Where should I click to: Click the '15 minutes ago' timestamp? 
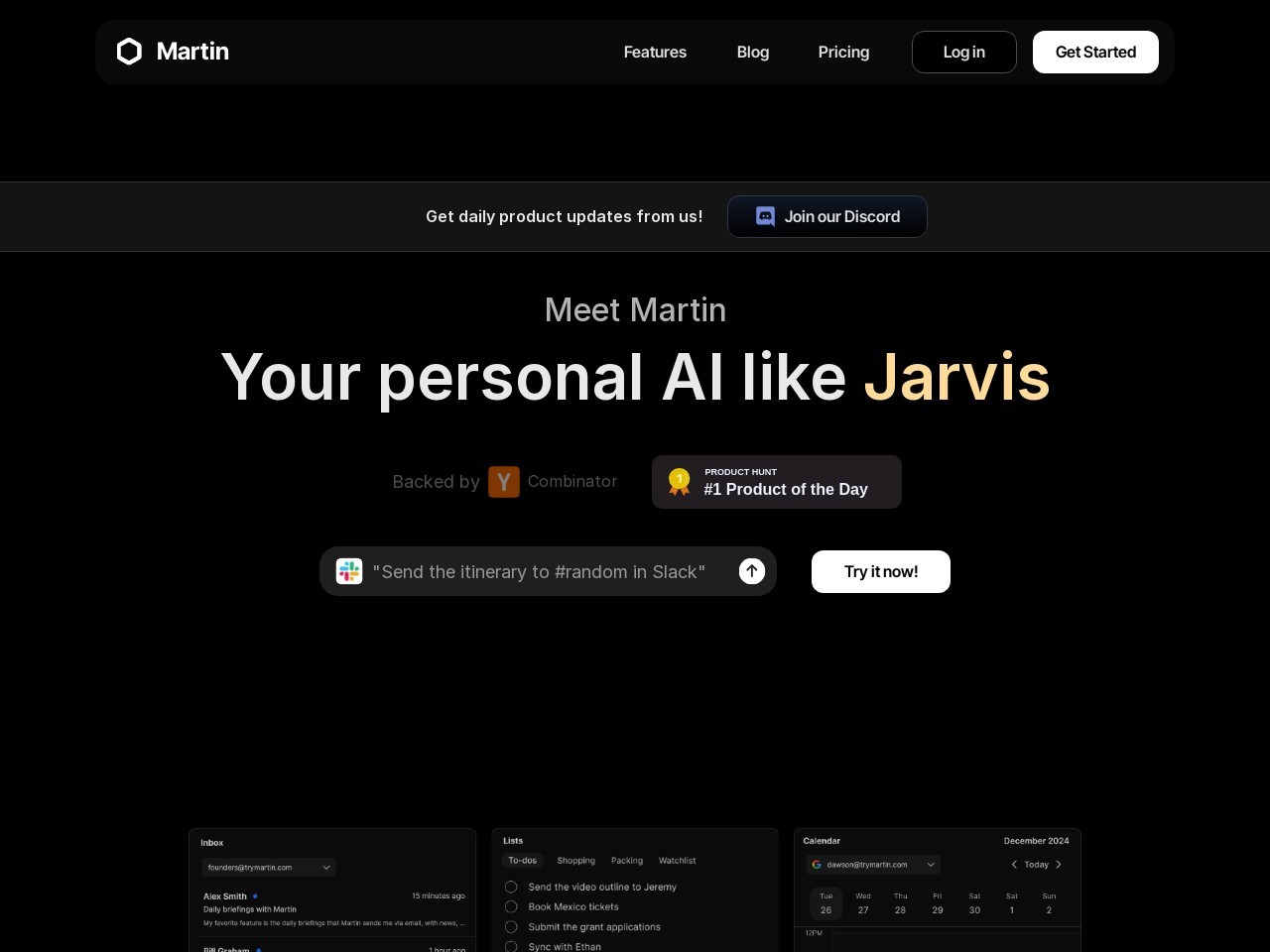pyautogui.click(x=439, y=896)
